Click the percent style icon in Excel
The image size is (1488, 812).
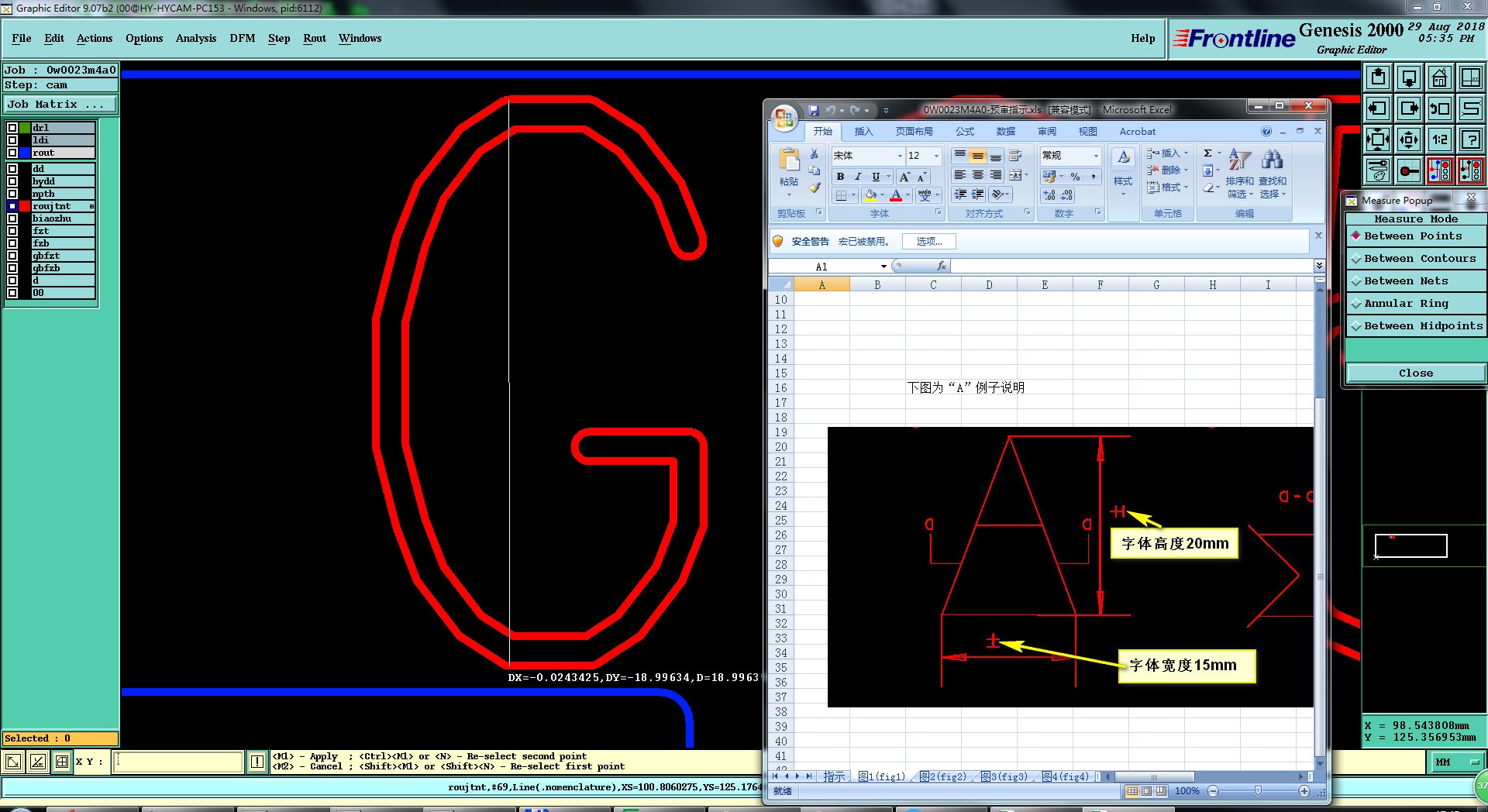1075,177
